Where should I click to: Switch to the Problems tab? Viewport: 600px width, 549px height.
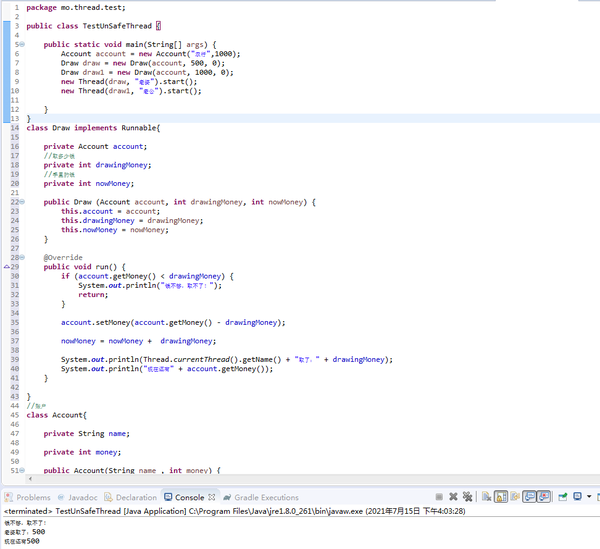pyautogui.click(x=28, y=497)
